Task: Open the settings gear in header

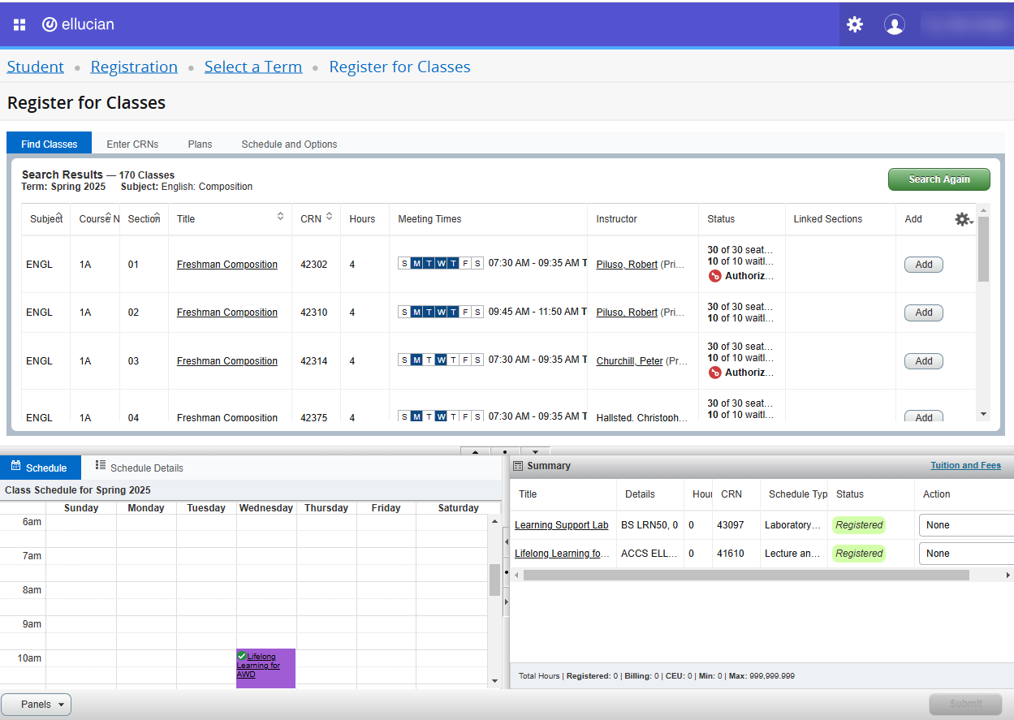Action: click(x=854, y=24)
